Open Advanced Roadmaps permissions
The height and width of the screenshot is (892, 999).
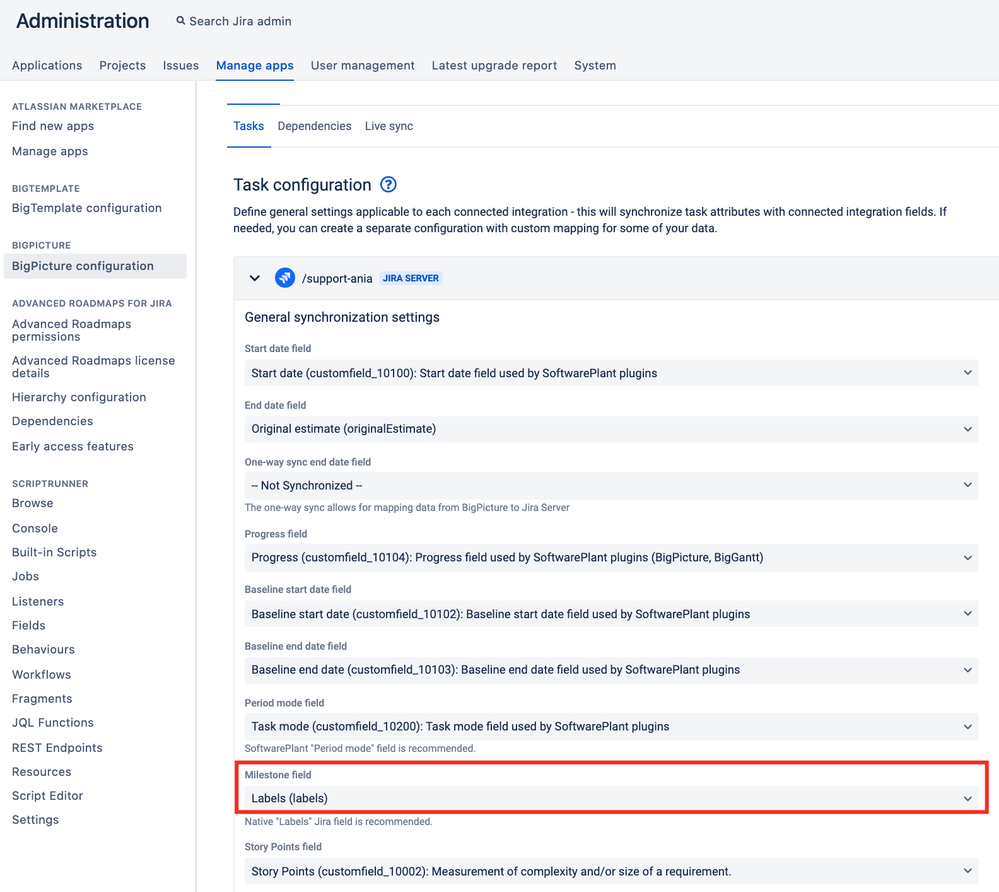tap(71, 330)
